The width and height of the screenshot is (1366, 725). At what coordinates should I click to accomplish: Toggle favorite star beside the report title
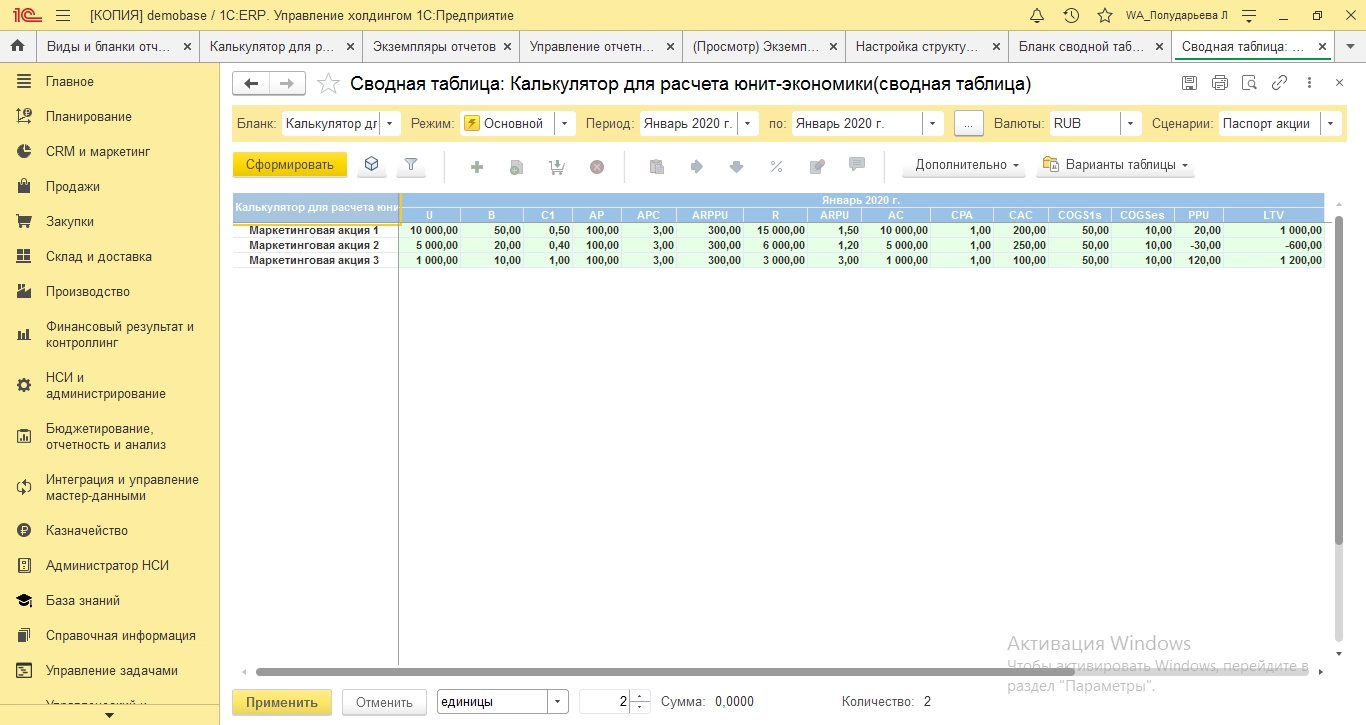point(327,84)
